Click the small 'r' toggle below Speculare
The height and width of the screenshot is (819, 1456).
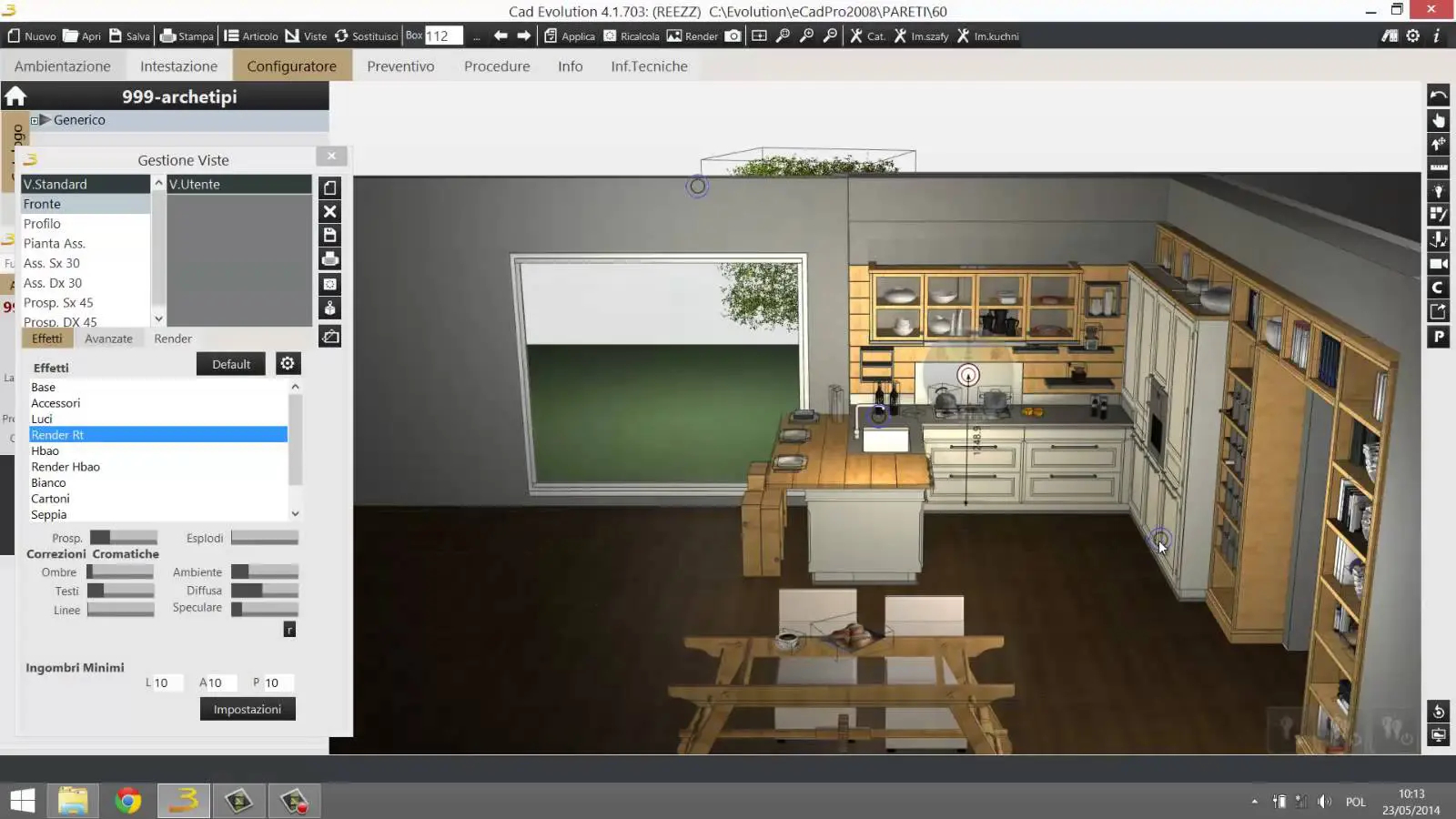[x=289, y=630]
